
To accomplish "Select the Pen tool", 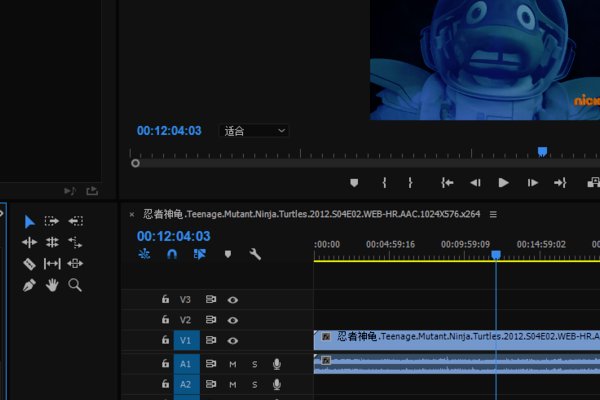I will tap(29, 285).
